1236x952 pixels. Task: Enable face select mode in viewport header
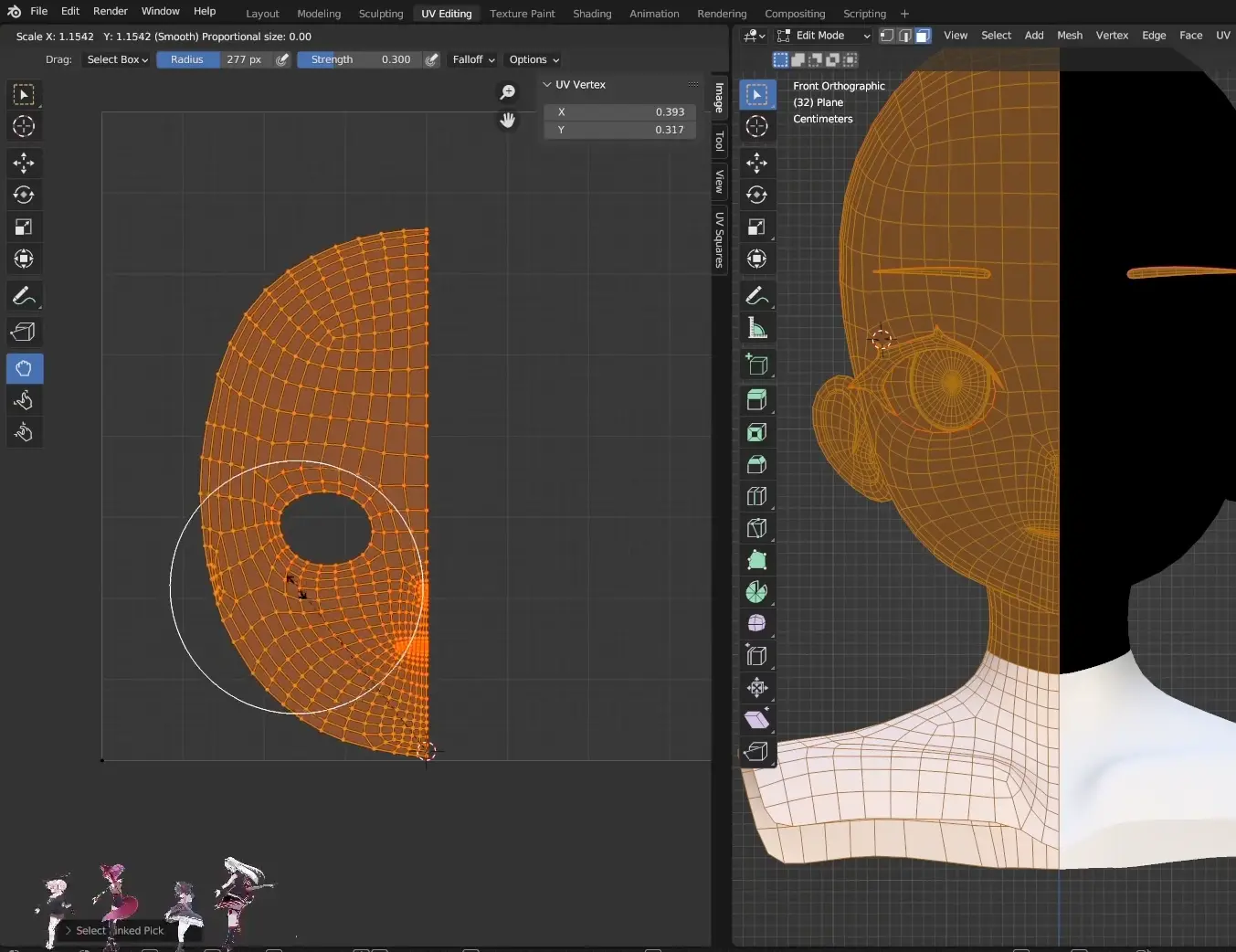pos(923,36)
